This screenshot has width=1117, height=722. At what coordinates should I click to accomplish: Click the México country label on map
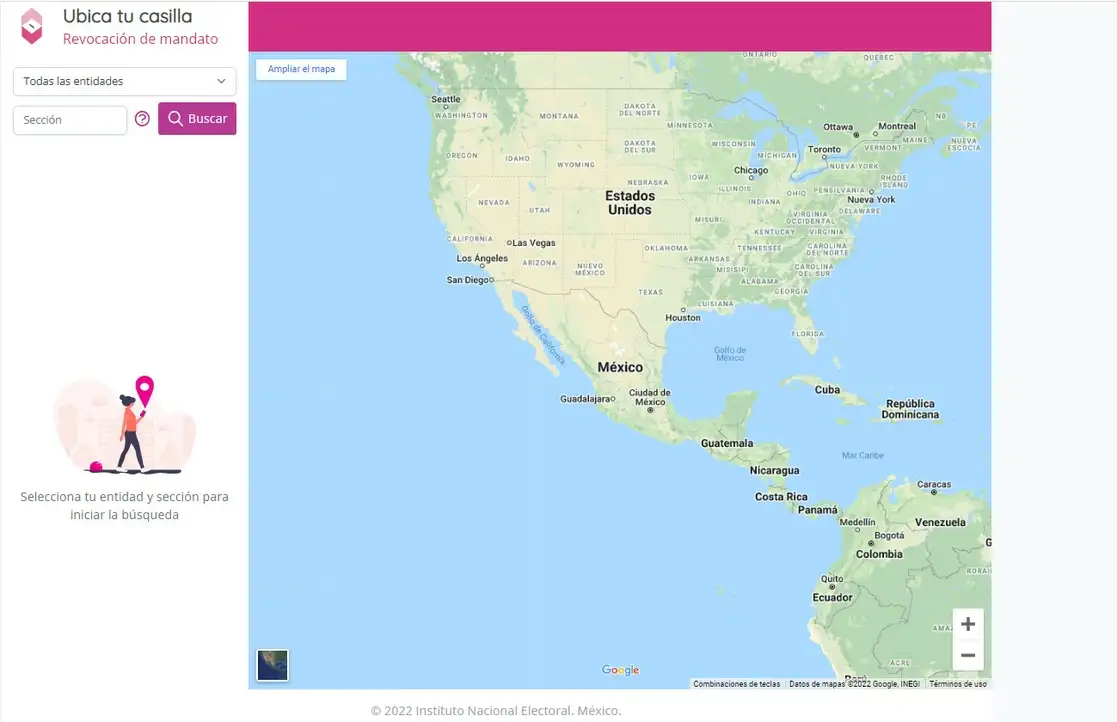(620, 367)
